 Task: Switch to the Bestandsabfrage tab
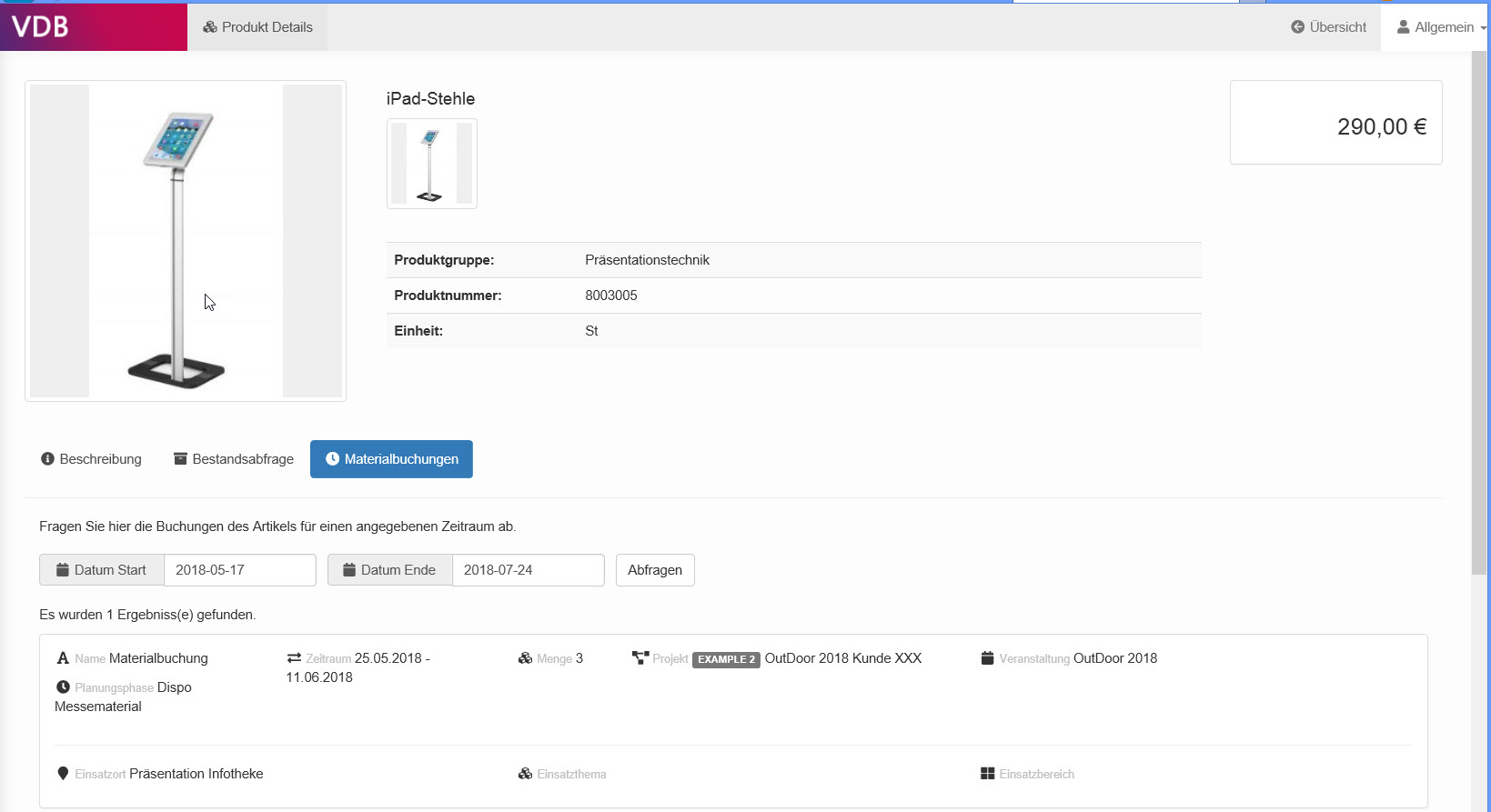[x=234, y=459]
